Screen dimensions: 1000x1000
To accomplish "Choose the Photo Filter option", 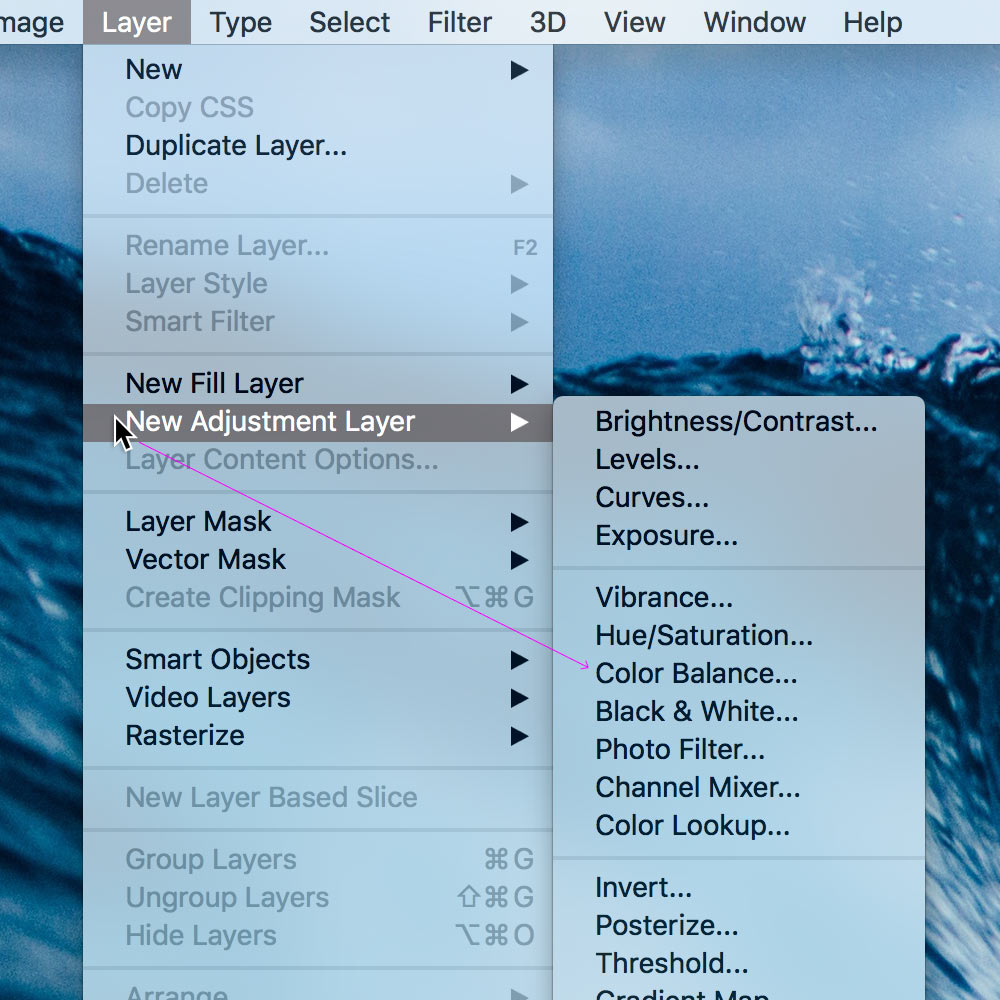I will pos(680,750).
